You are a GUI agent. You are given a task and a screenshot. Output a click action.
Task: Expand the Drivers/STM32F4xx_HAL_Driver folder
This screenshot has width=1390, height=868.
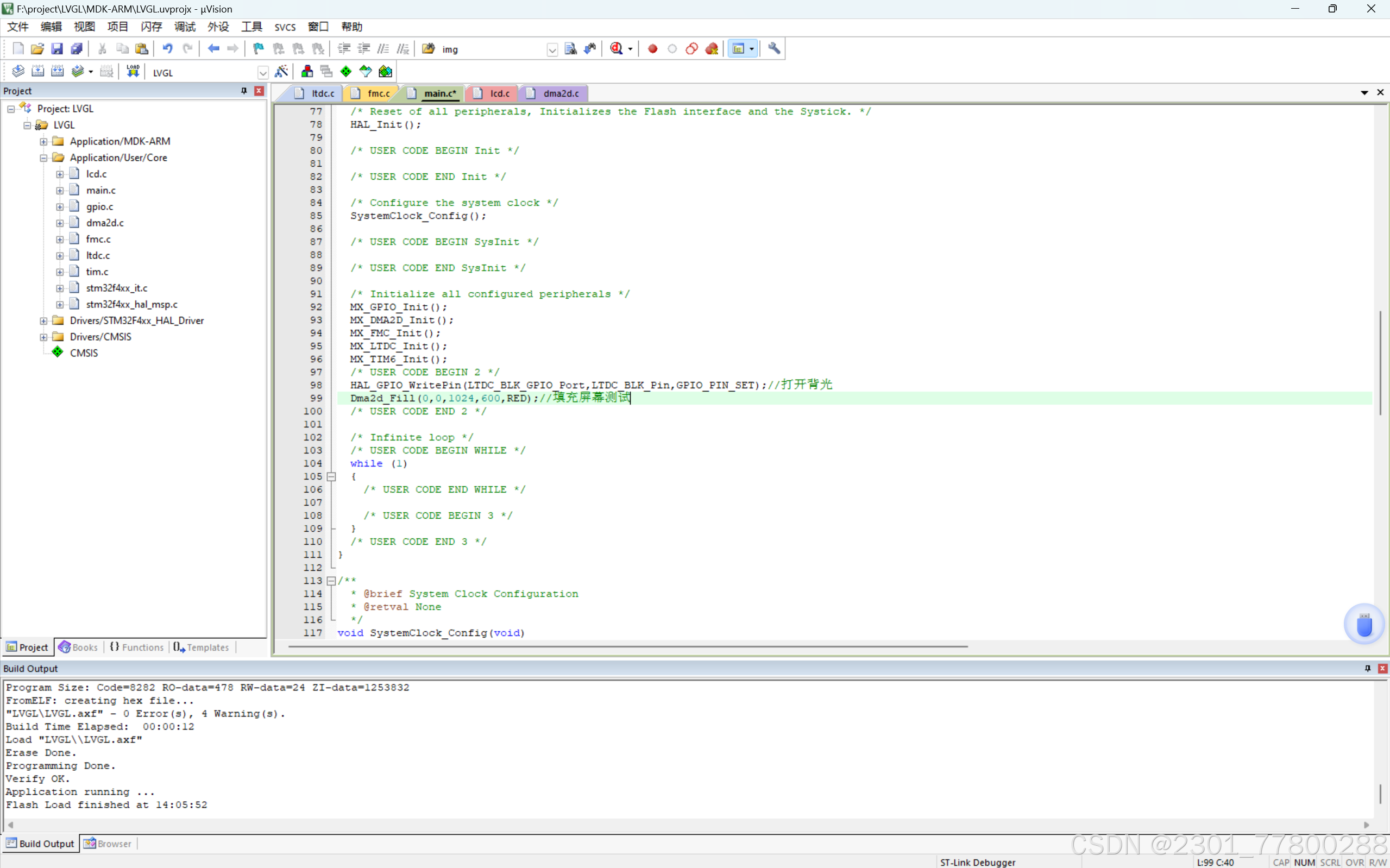pos(43,321)
